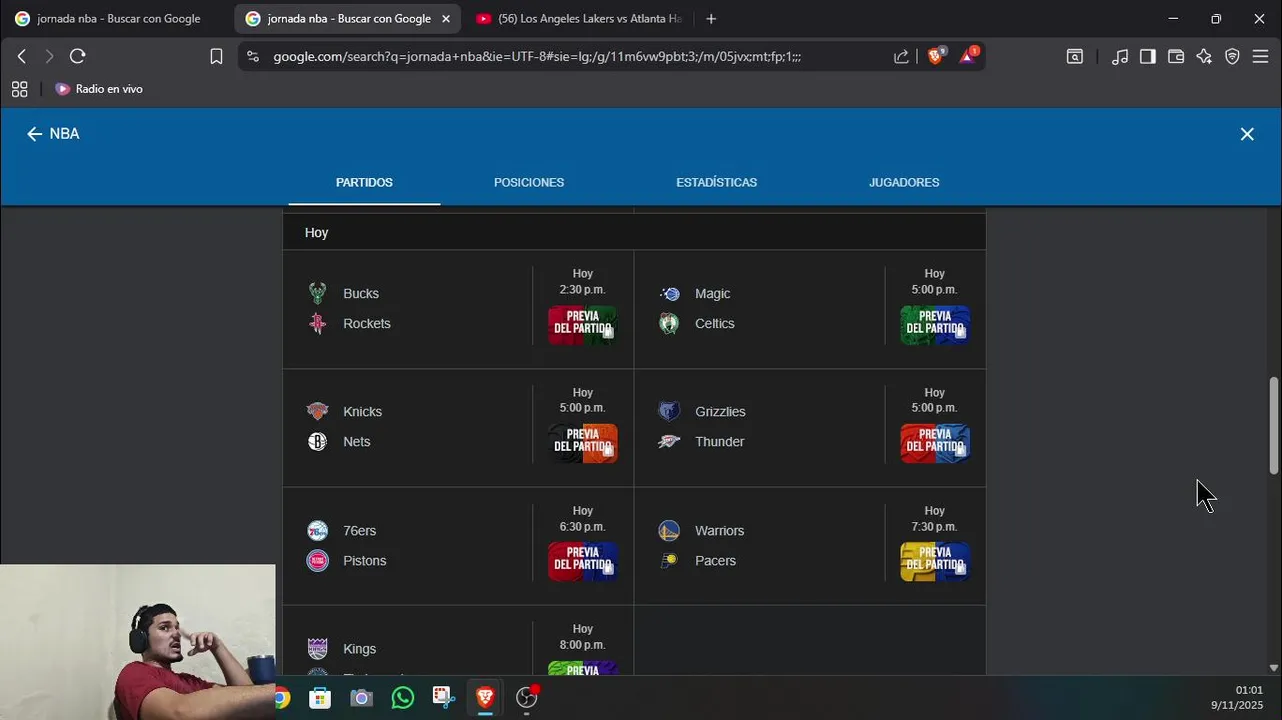This screenshot has width=1282, height=720.
Task: Open the Radio en vivo bookmark
Action: click(x=99, y=89)
